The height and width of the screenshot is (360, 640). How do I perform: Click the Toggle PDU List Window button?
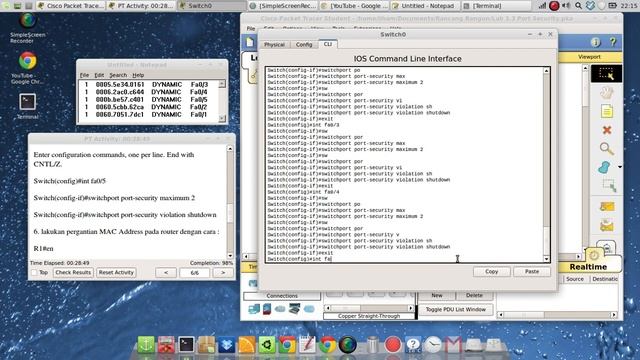pos(456,309)
